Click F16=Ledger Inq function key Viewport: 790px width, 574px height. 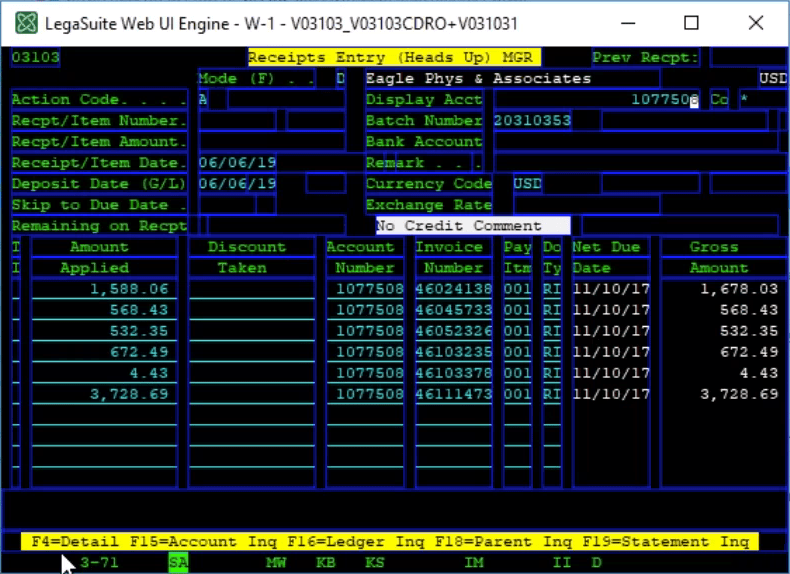356,542
